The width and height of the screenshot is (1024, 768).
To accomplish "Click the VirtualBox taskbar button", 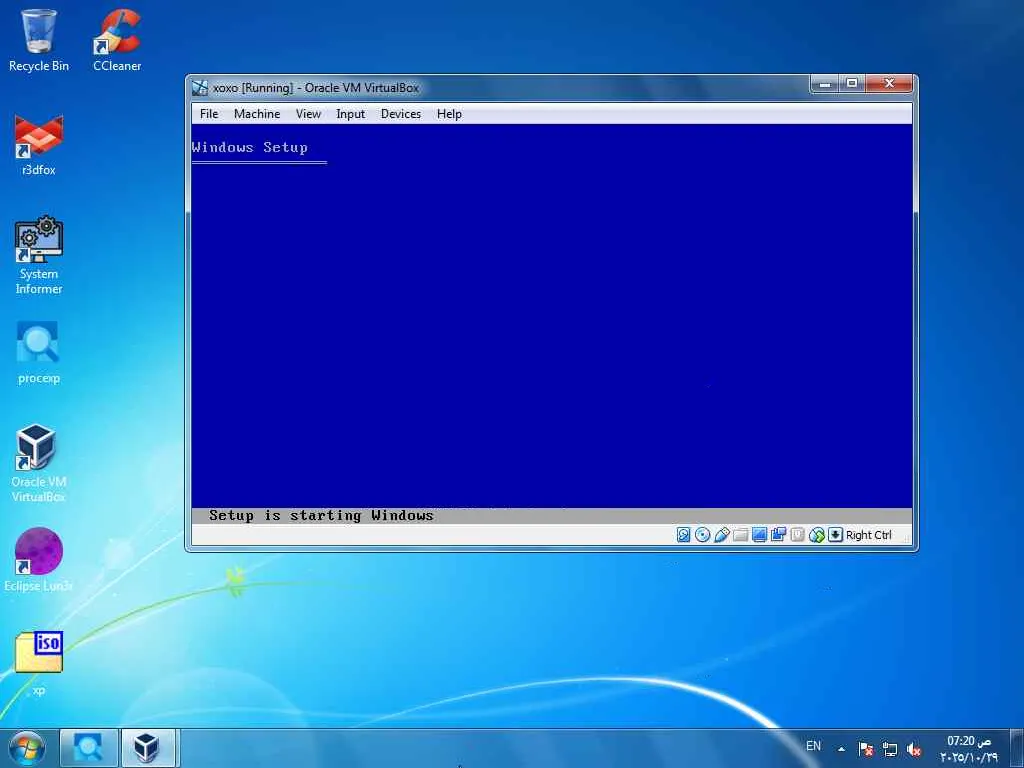I will [x=148, y=748].
